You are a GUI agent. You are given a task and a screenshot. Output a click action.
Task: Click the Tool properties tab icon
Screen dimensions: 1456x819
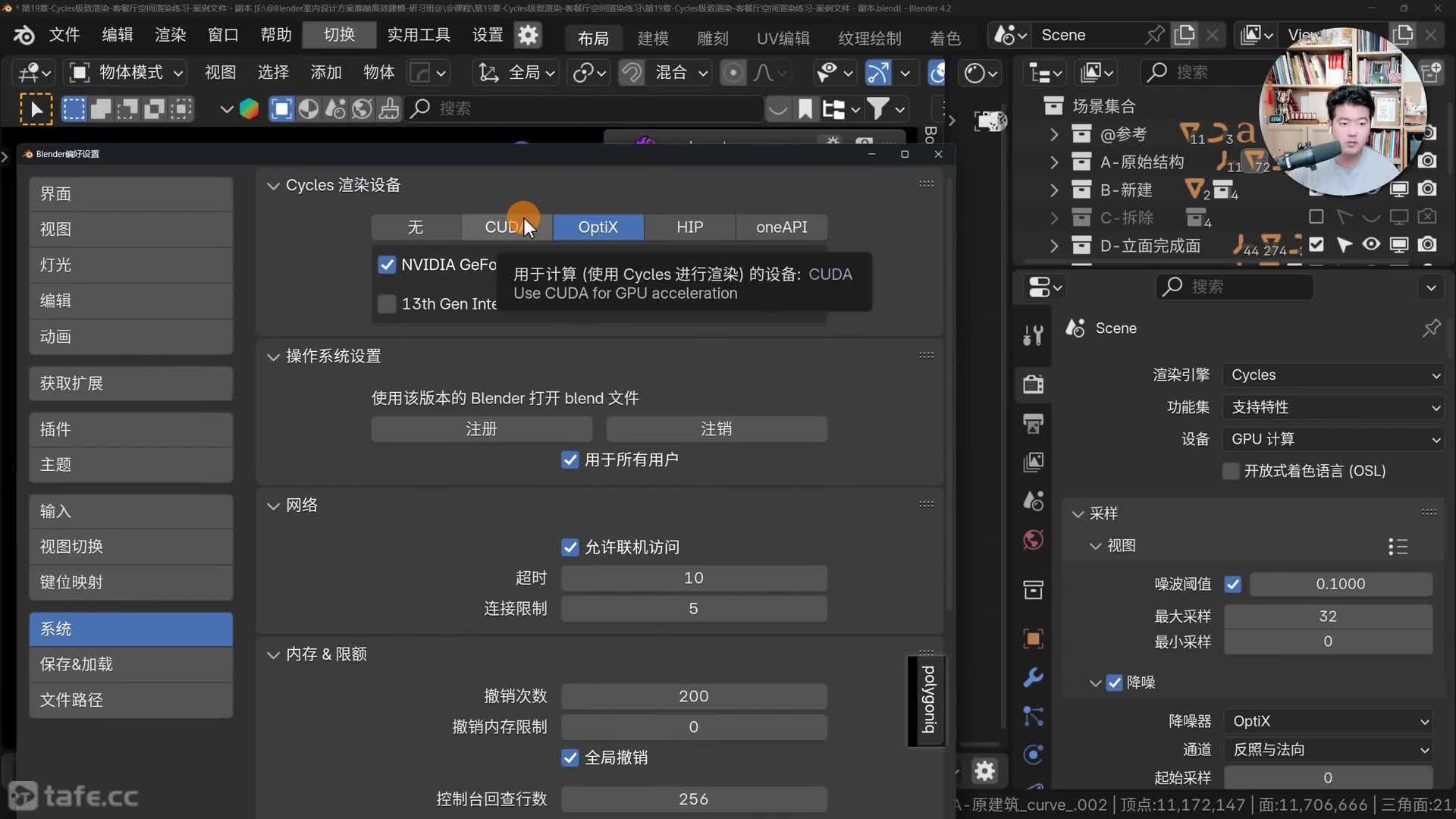(x=1033, y=334)
